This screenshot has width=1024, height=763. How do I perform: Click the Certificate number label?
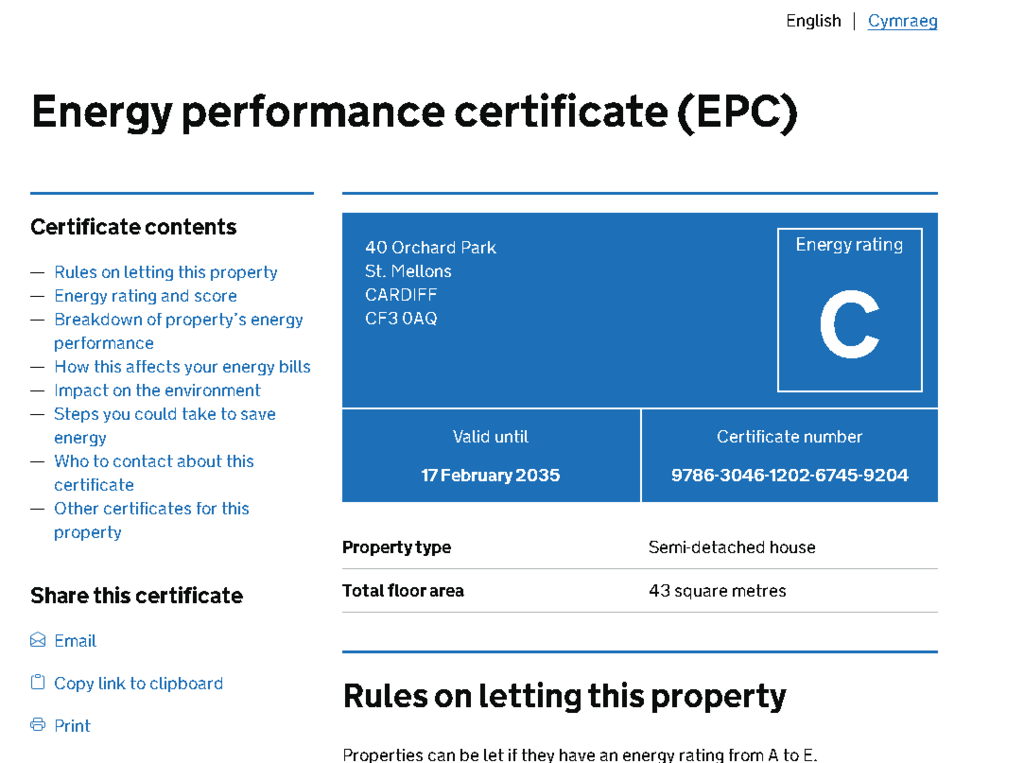coord(790,436)
